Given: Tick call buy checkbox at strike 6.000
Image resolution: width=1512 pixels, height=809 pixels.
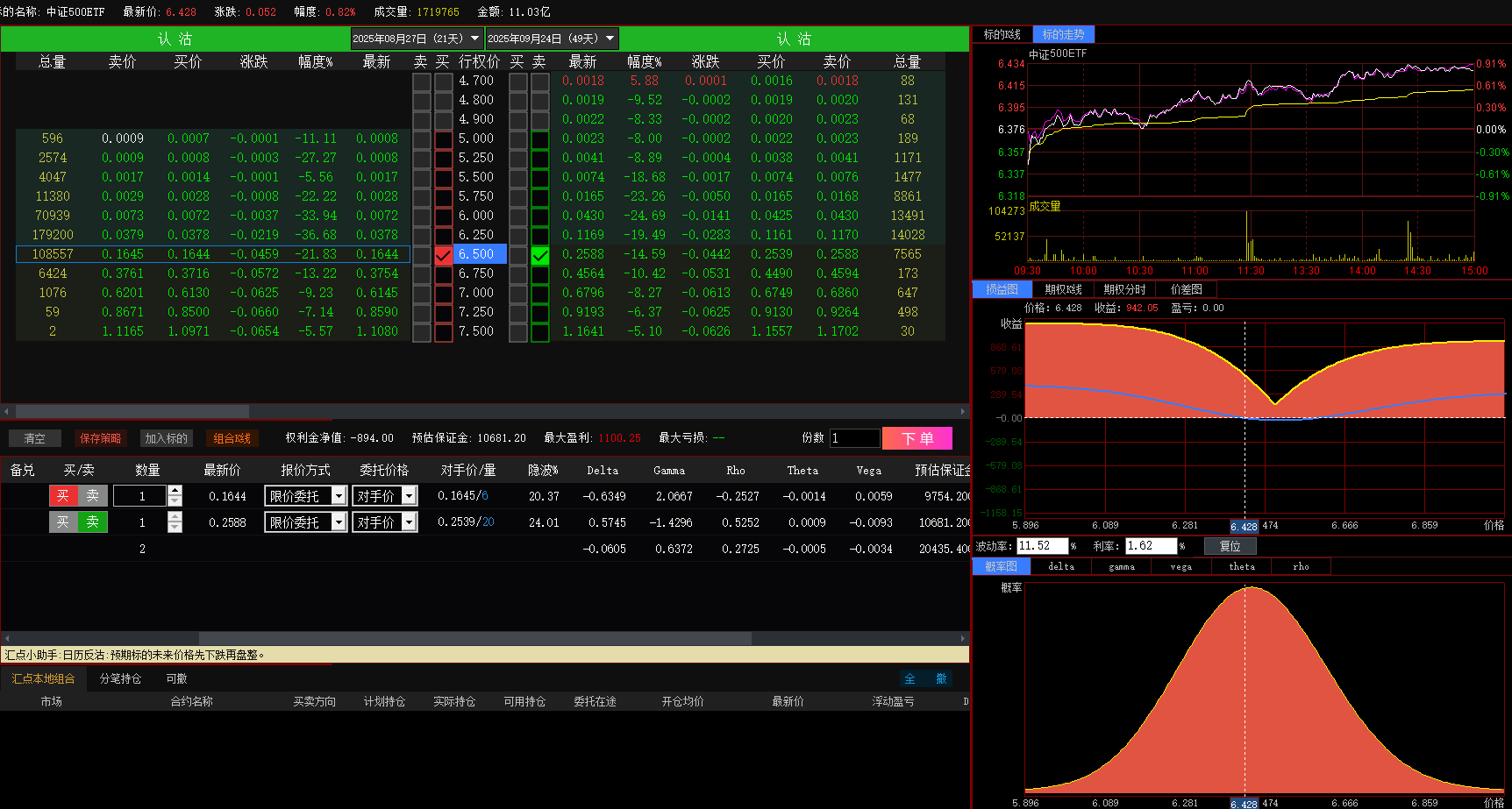Looking at the screenshot, I should (x=444, y=216).
